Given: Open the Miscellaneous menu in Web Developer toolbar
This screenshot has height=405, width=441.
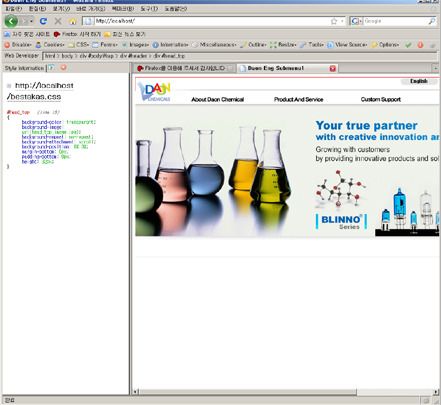Looking at the screenshot, I should (x=214, y=45).
